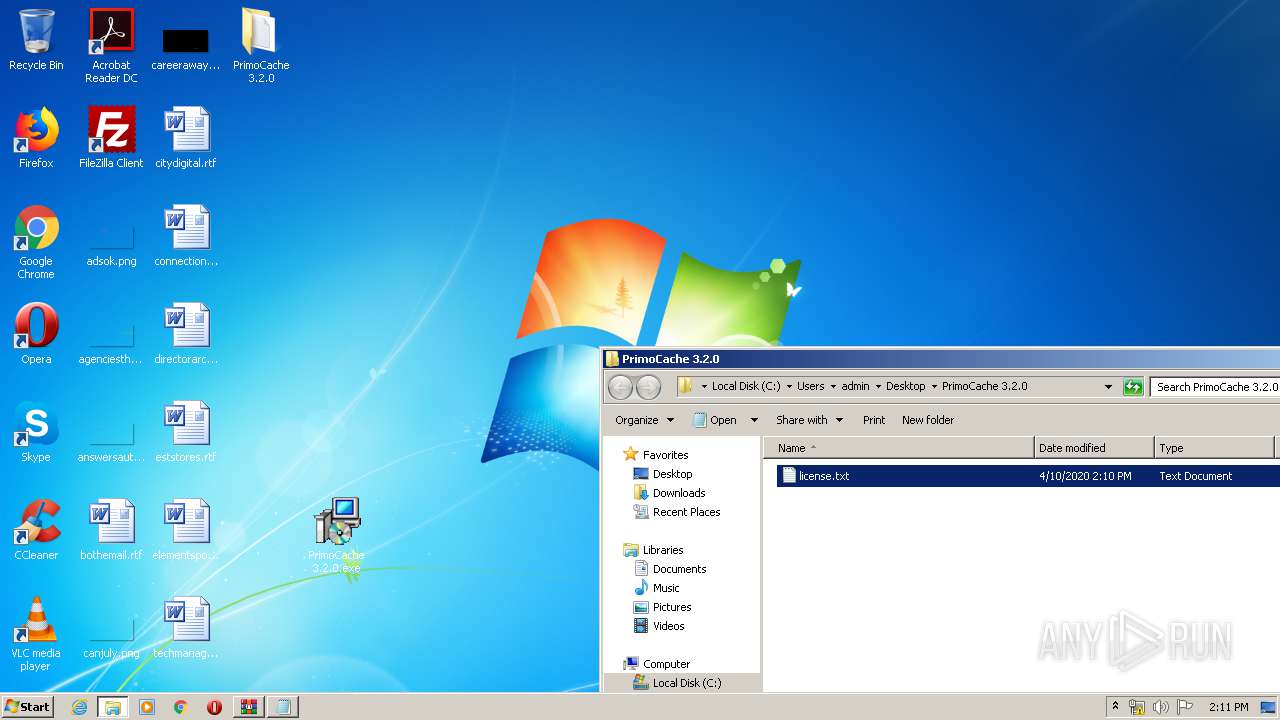Go back in Explorer navigation
The image size is (1280, 720).
[620, 387]
